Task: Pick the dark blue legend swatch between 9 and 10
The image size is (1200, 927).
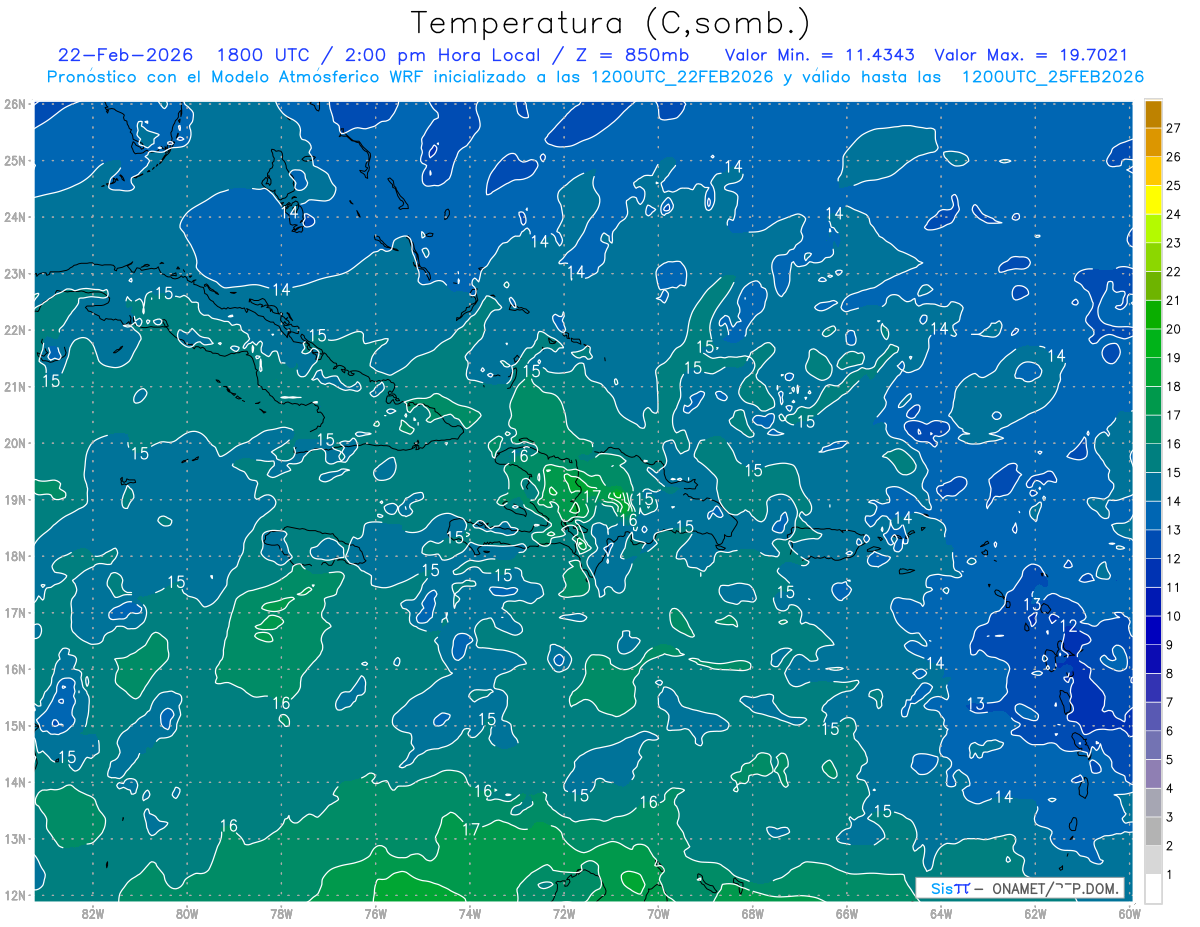Action: point(1154,631)
